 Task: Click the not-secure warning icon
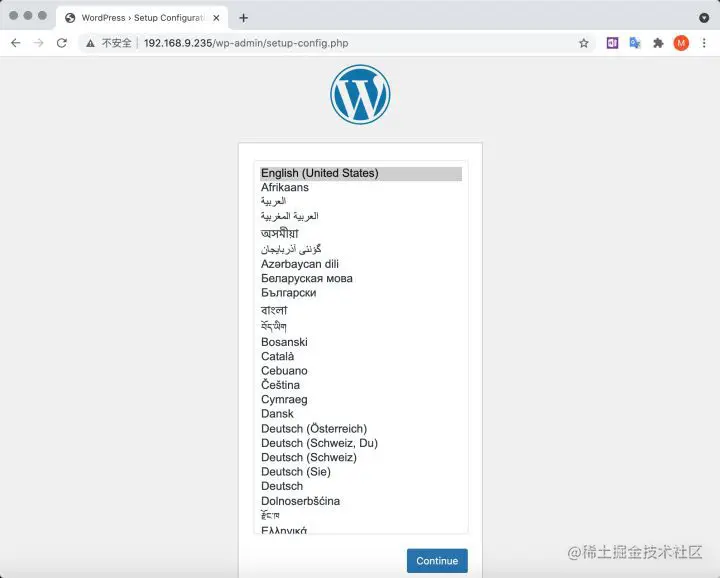pyautogui.click(x=90, y=43)
